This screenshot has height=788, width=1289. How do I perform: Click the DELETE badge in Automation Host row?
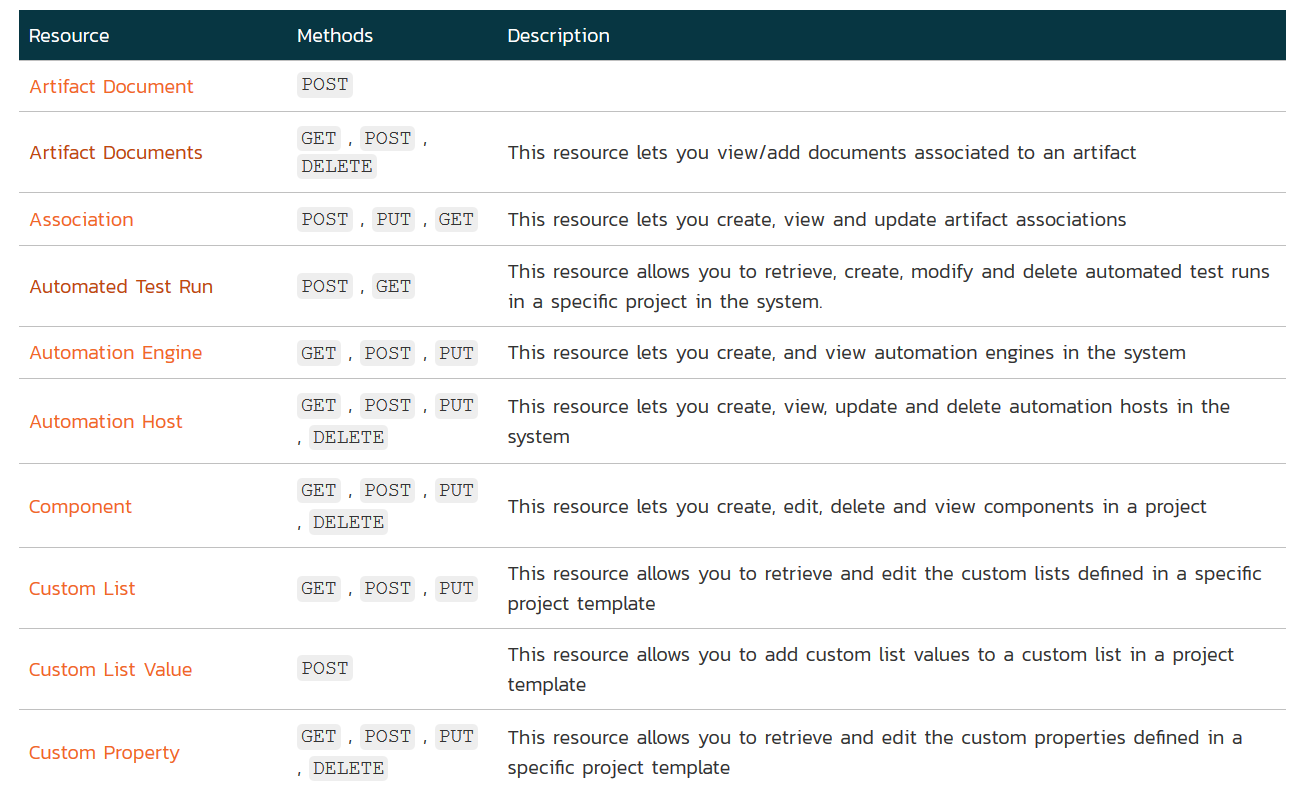tap(348, 438)
